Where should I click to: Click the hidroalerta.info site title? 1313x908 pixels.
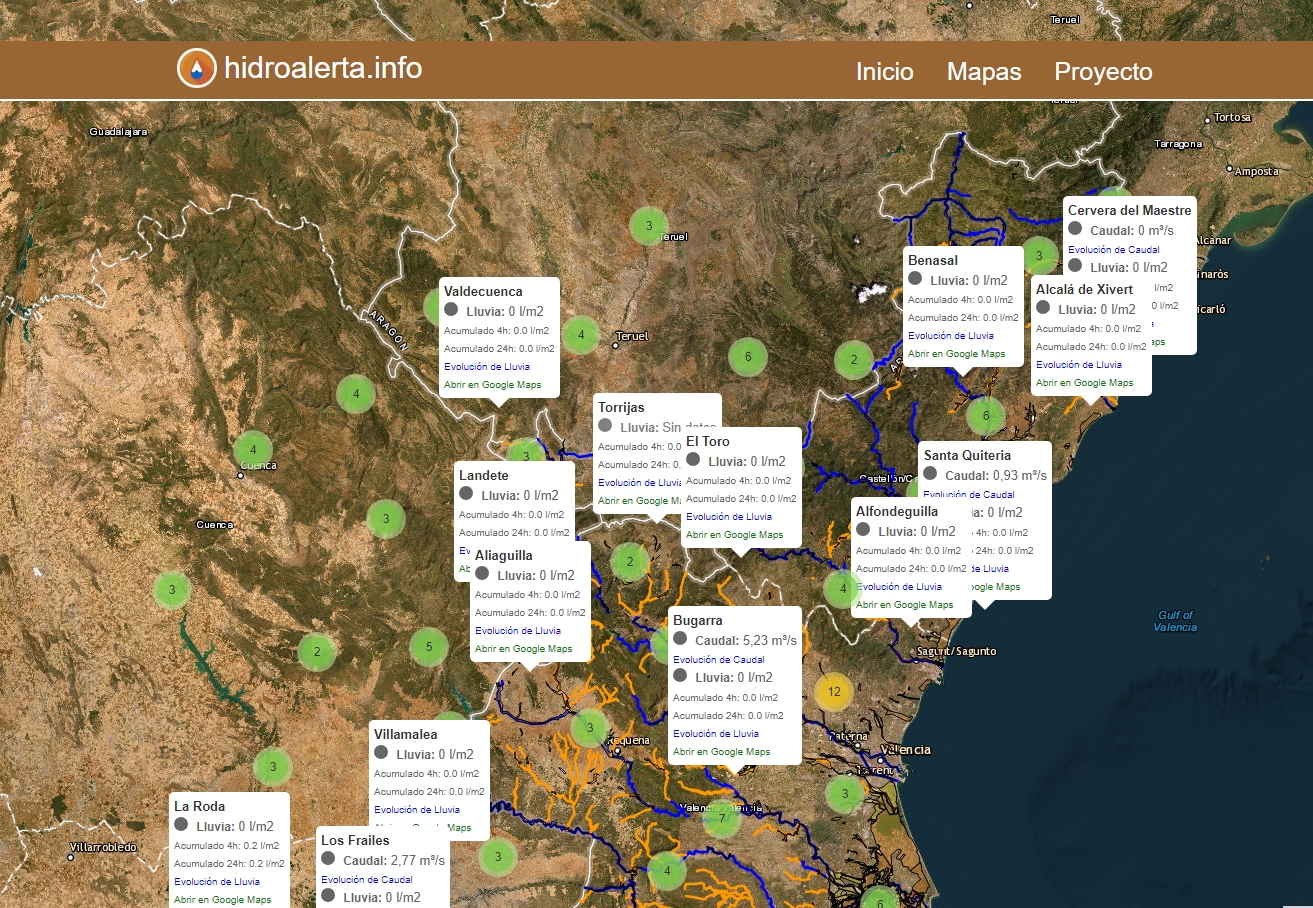tap(323, 68)
